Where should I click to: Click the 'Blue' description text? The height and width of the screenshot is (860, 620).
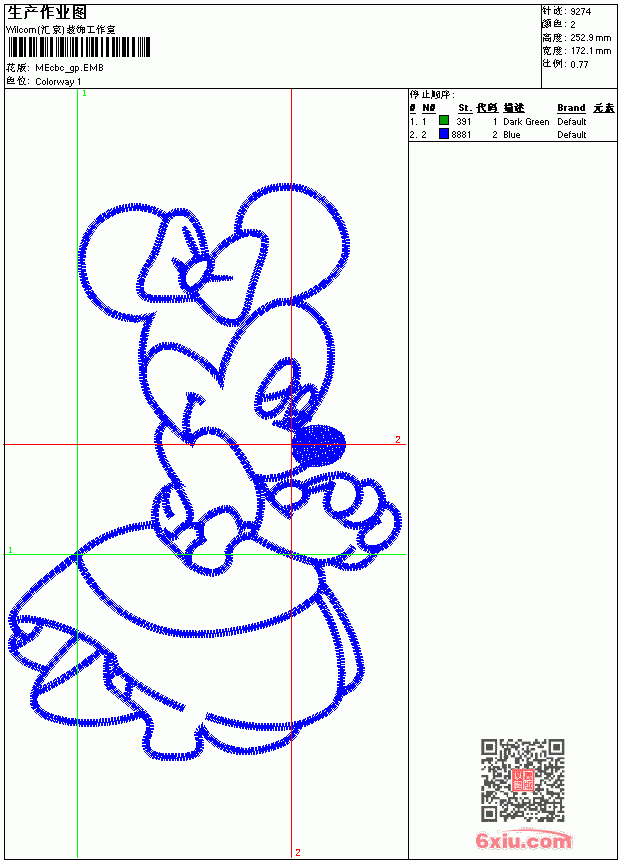click(511, 134)
